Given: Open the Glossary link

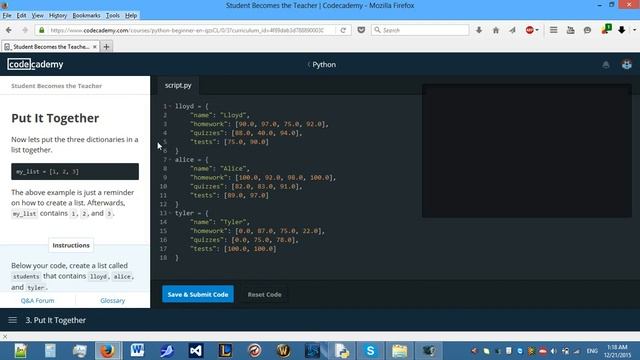Looking at the screenshot, I should 113,300.
